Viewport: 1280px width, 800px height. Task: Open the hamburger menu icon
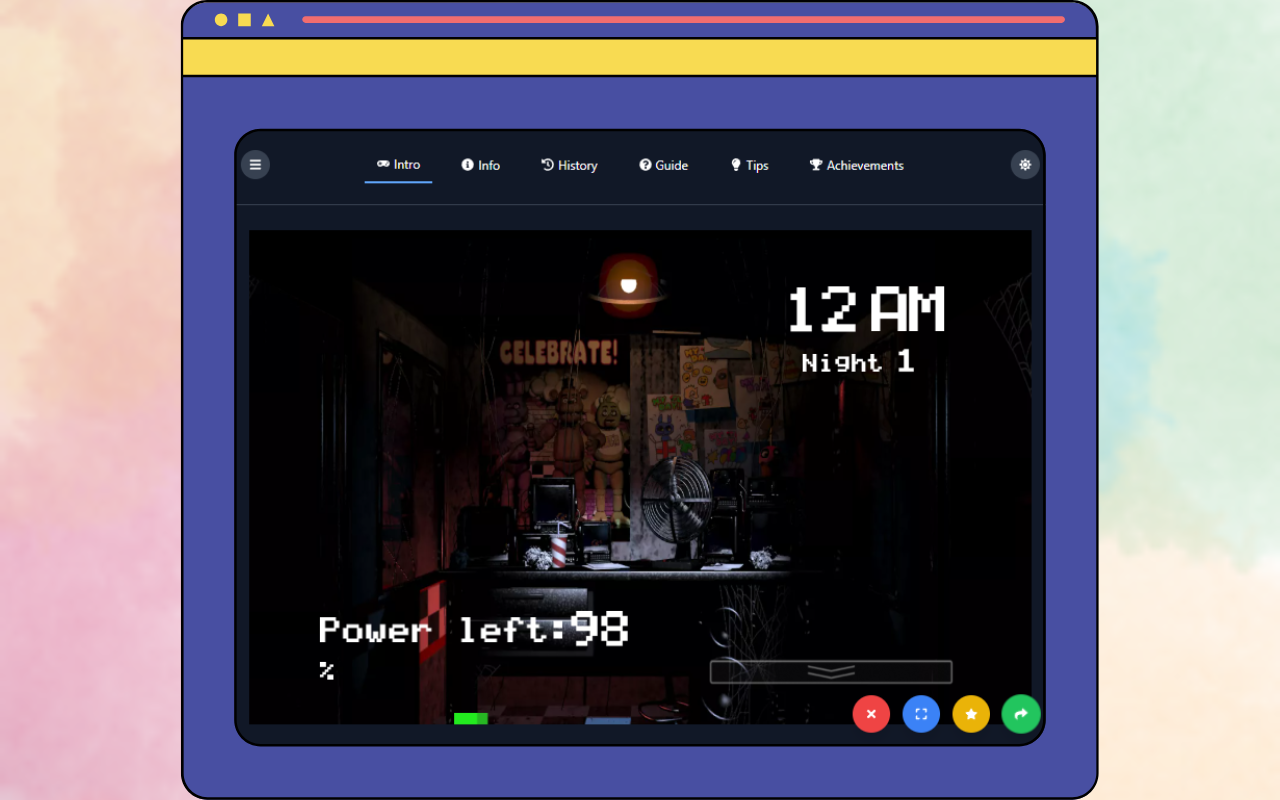(x=256, y=164)
